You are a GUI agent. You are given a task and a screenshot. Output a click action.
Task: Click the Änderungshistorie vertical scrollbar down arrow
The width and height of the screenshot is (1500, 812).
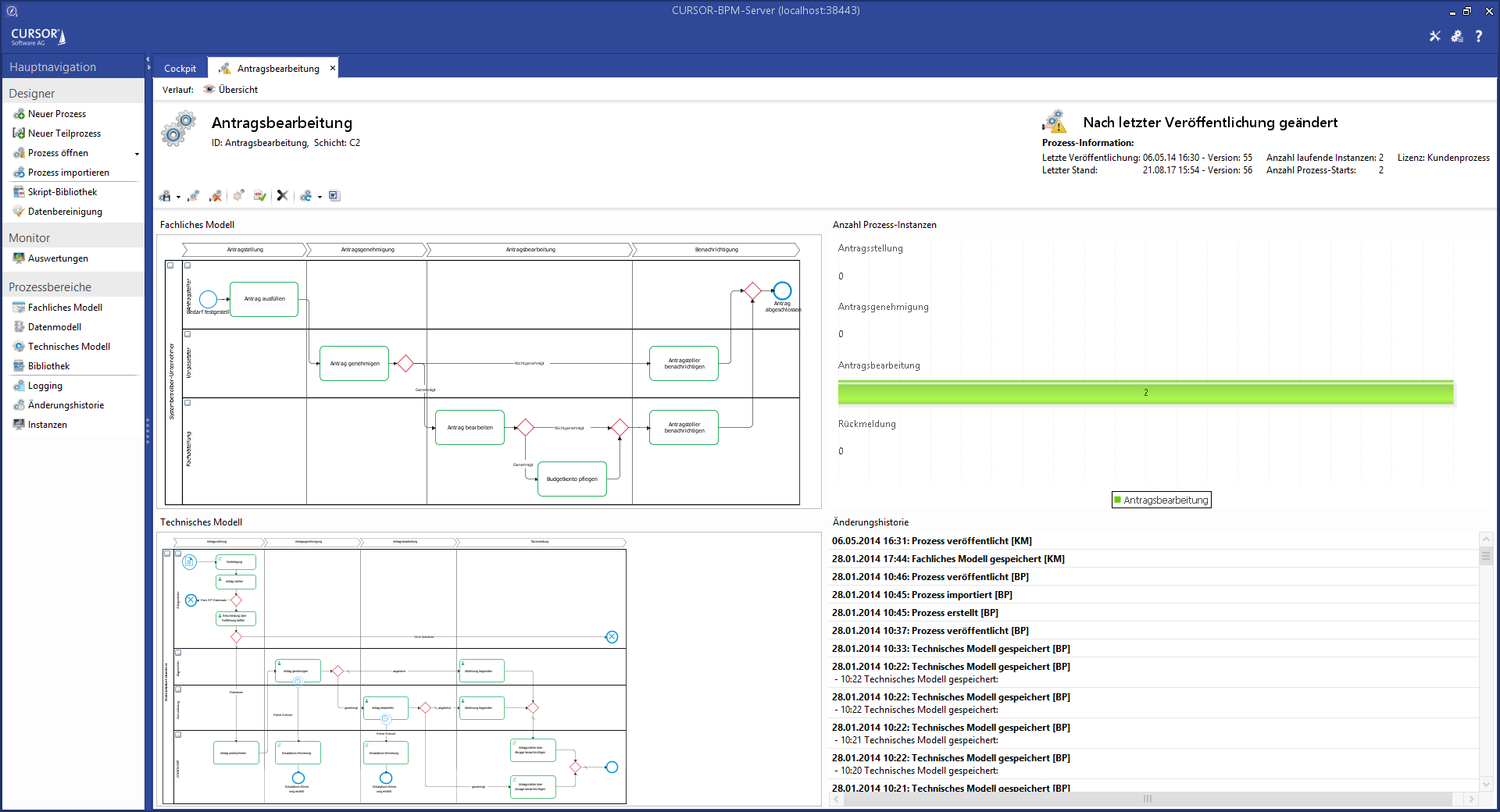click(x=1486, y=784)
